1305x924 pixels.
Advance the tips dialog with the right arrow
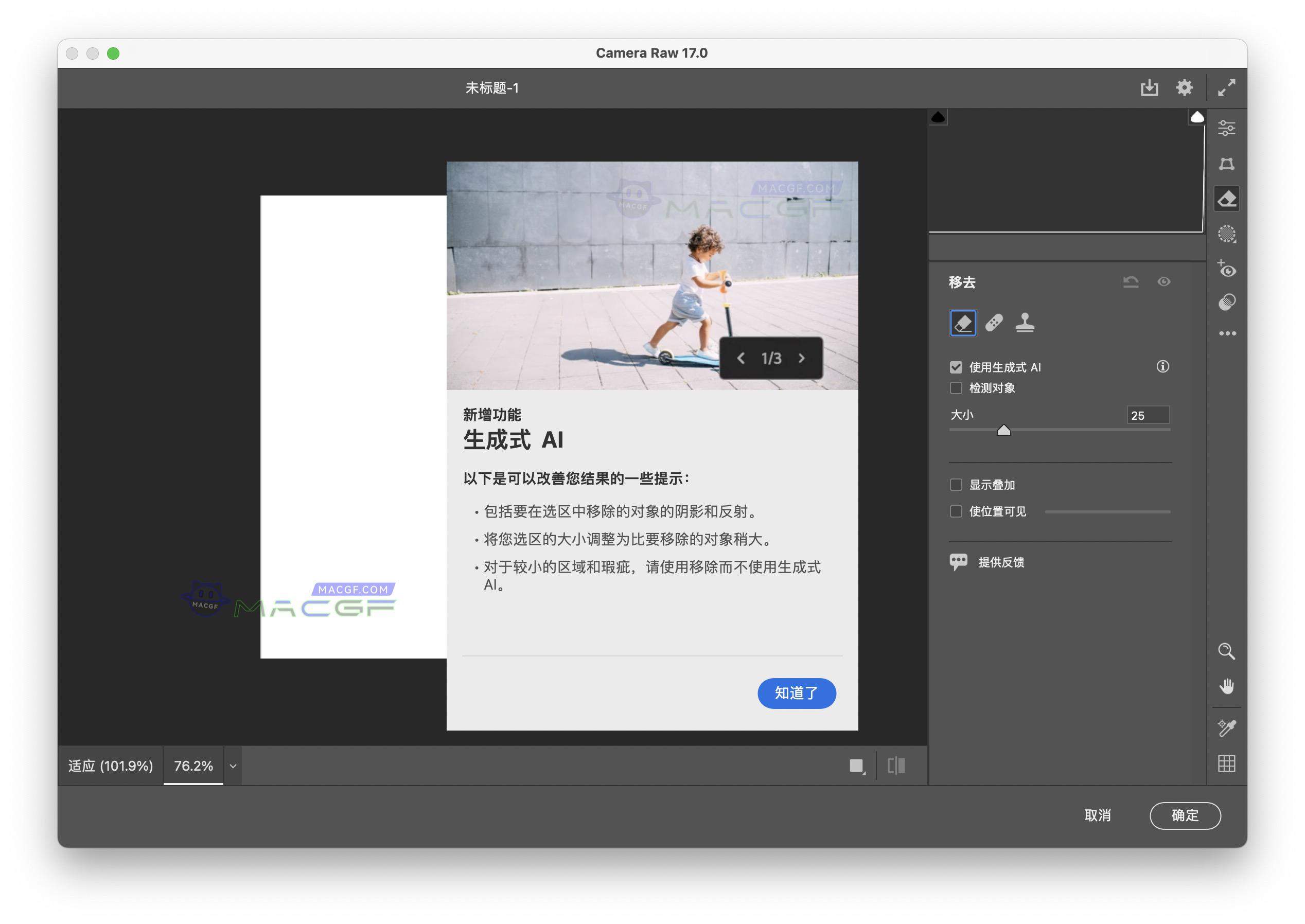(801, 359)
